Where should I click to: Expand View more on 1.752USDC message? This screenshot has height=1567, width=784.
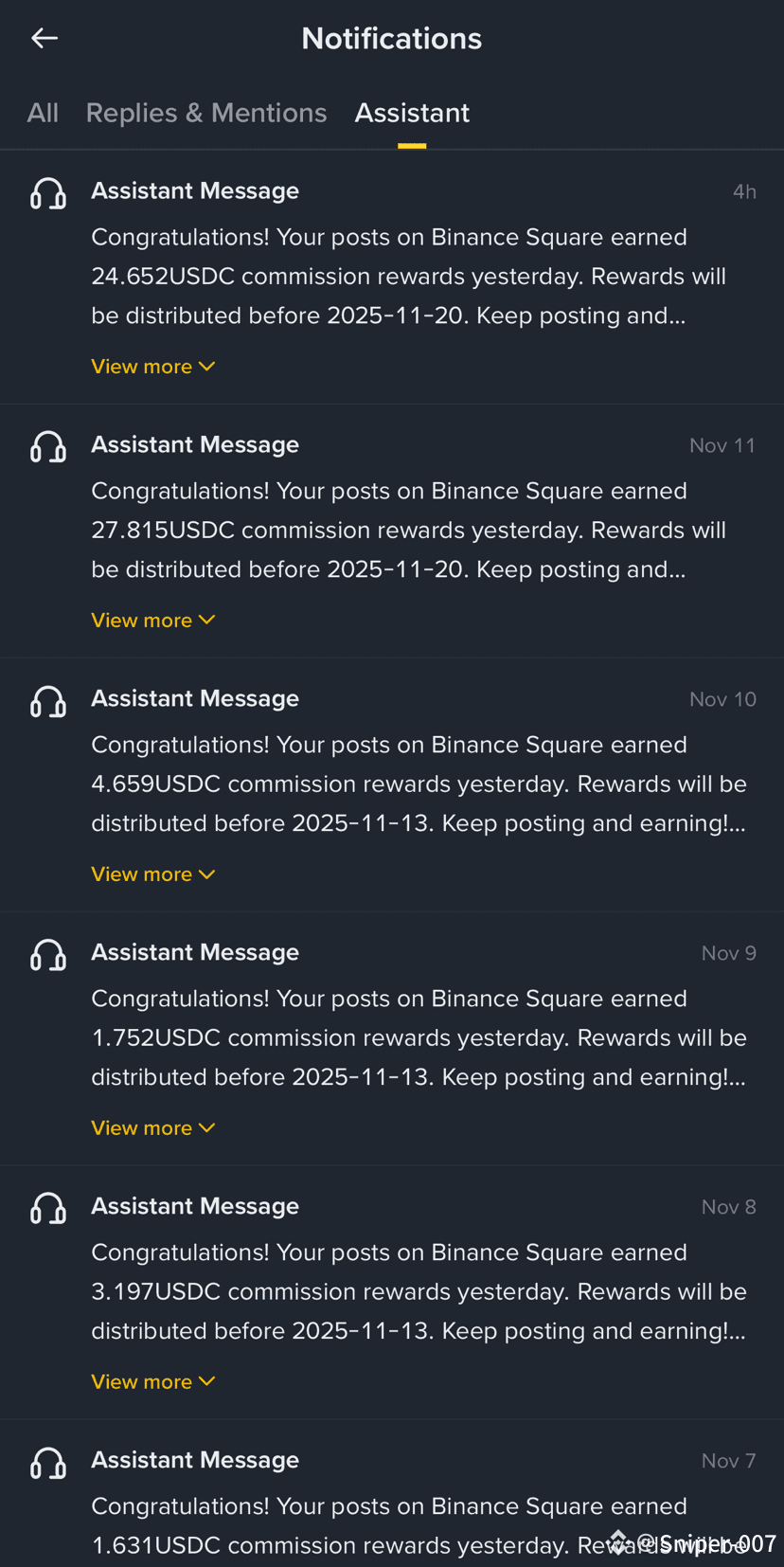[152, 1128]
